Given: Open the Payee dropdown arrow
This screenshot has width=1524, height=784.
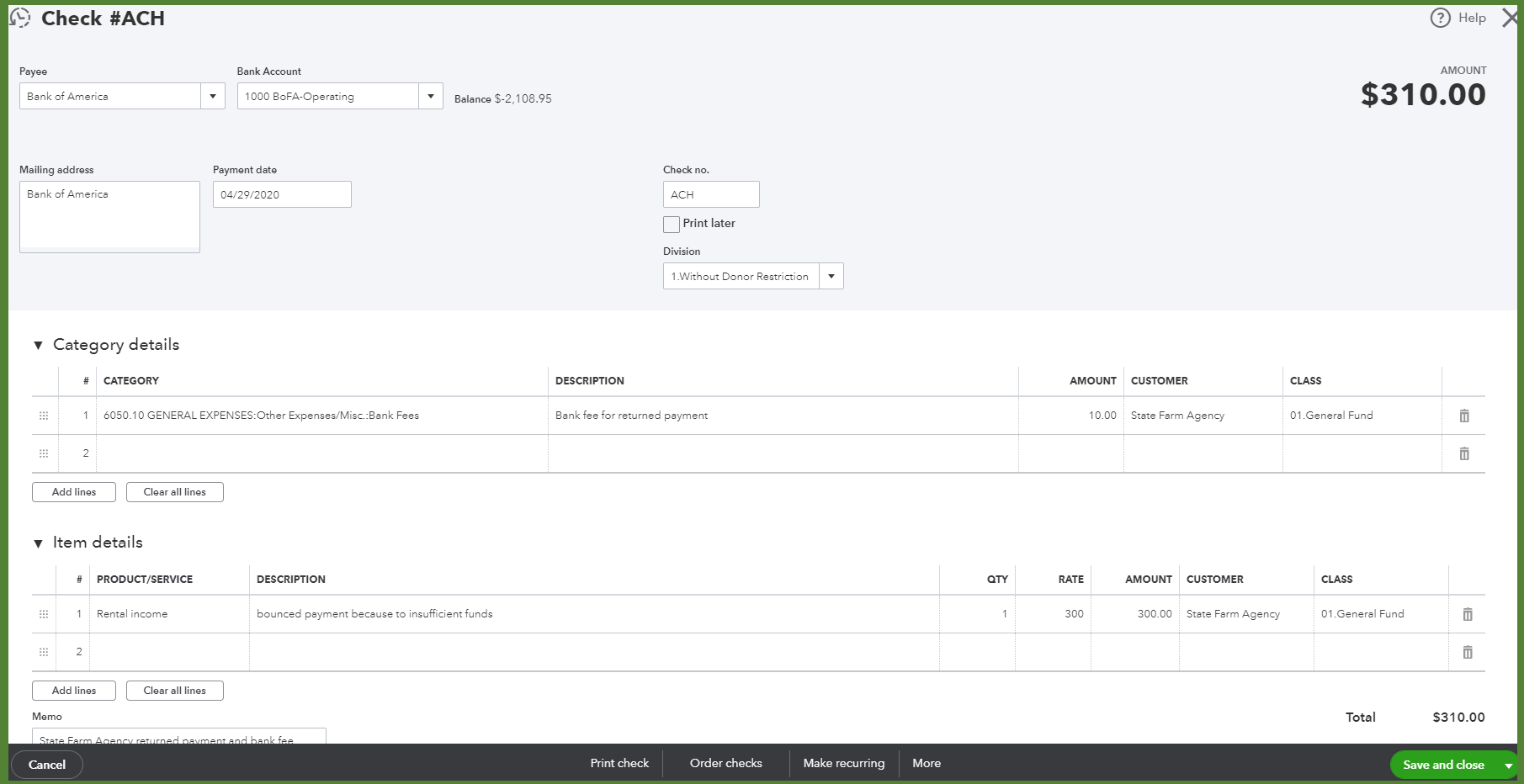Looking at the screenshot, I should pos(213,96).
